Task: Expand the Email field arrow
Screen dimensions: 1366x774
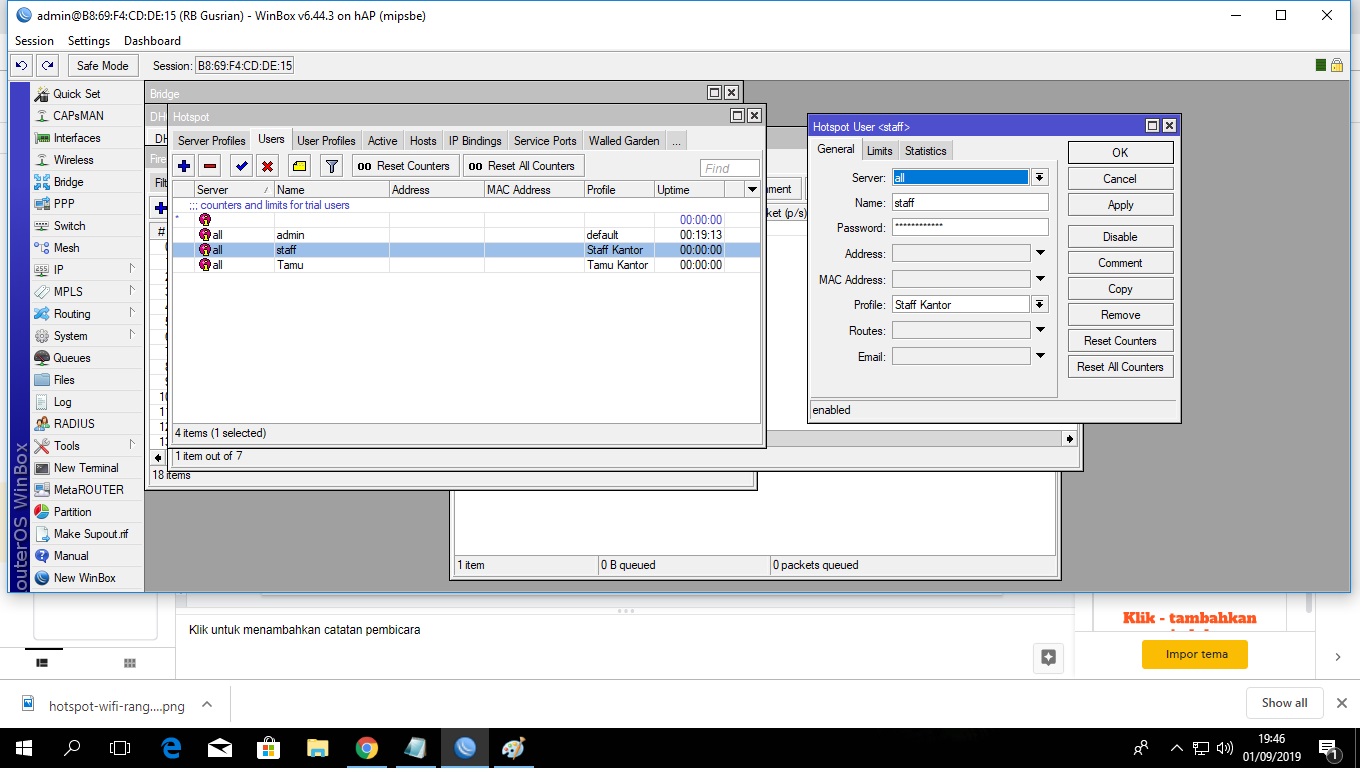Action: coord(1040,356)
